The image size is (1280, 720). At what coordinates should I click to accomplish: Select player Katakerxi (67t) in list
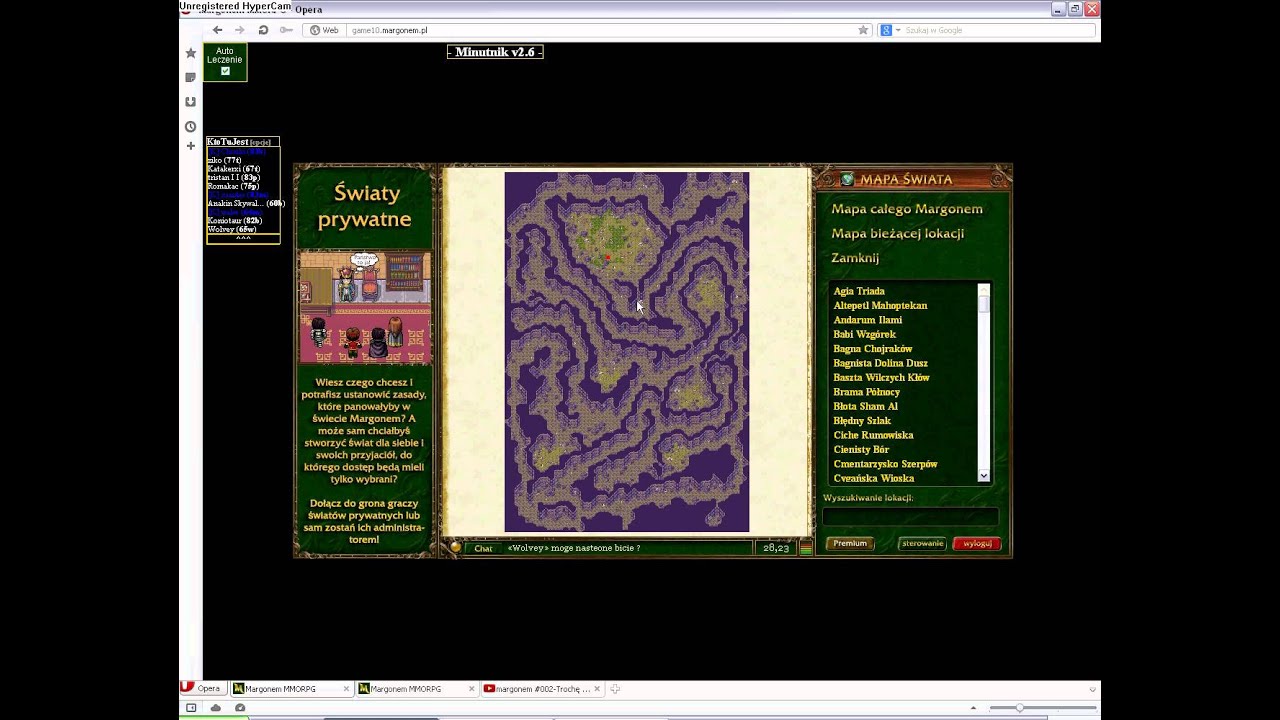[x=234, y=169]
